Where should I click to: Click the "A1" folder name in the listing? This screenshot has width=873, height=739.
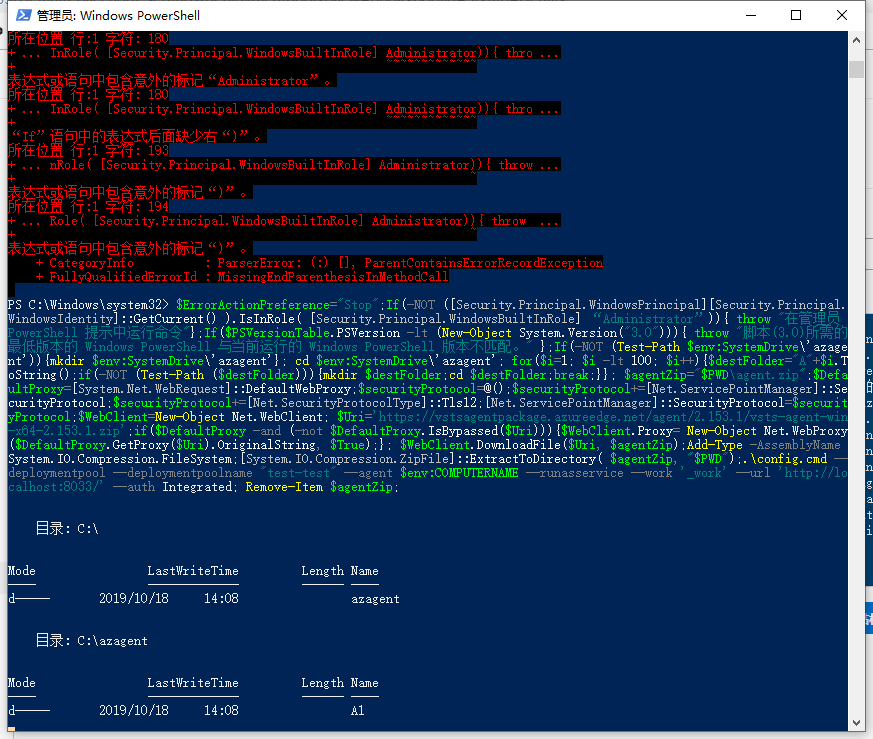[357, 711]
